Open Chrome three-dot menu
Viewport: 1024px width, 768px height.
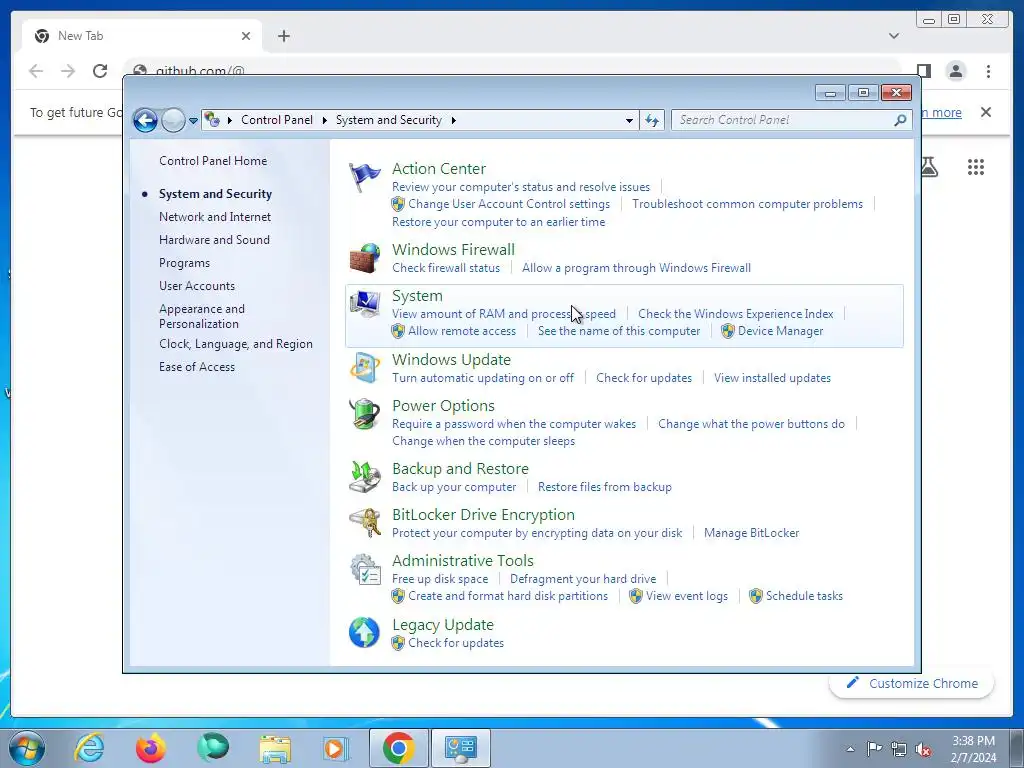point(988,71)
